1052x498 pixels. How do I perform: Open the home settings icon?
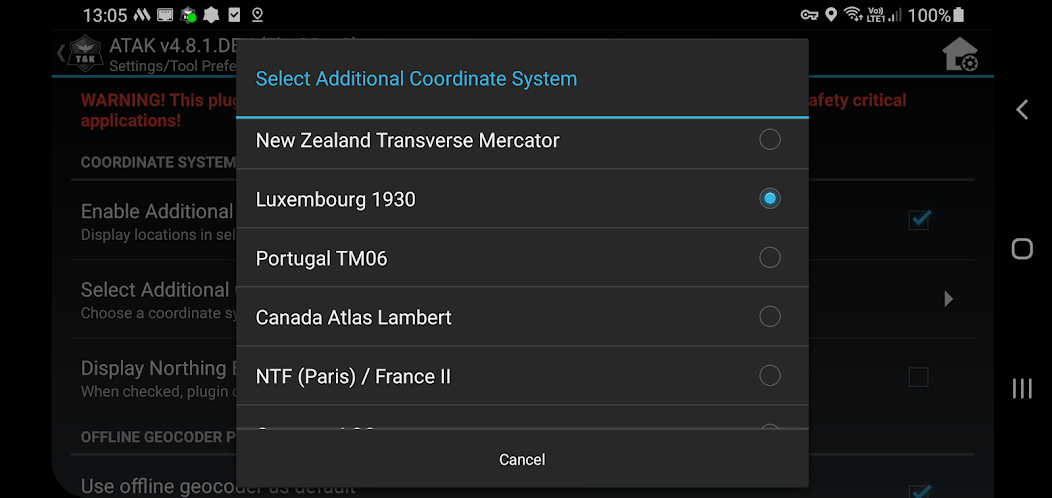[x=960, y=55]
